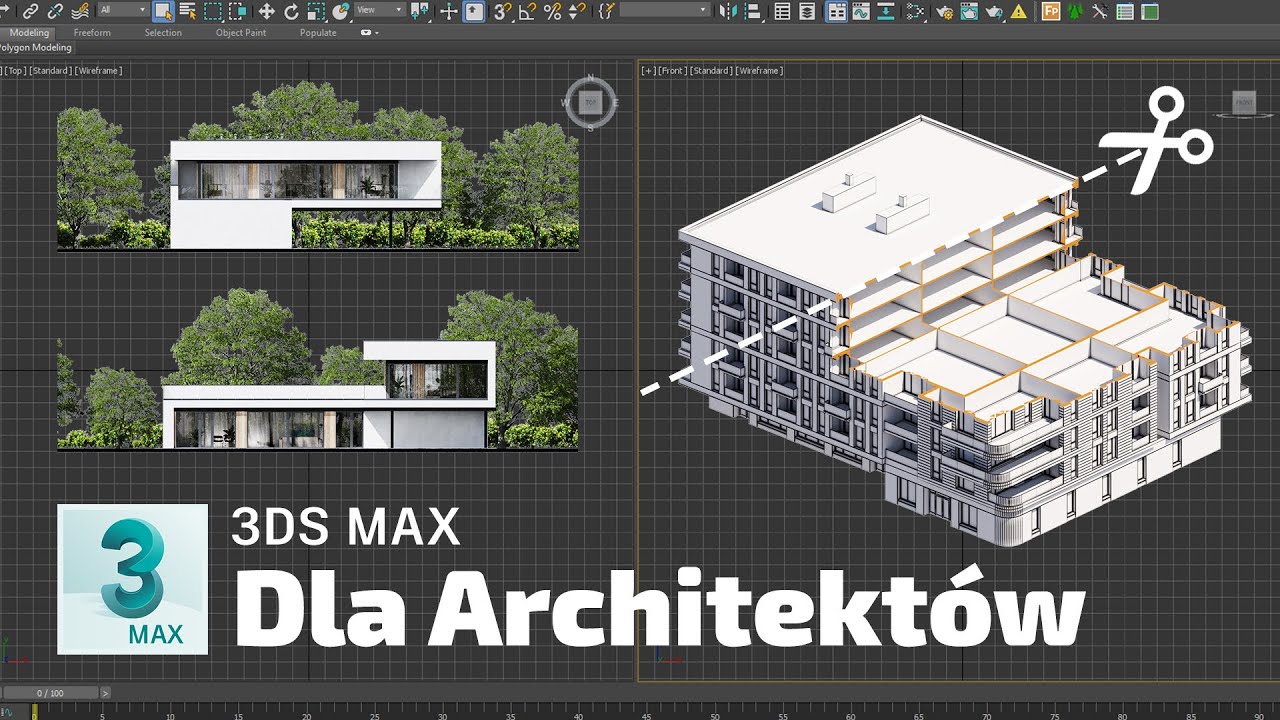Activate Select and Place tool
The height and width of the screenshot is (720, 1280).
341,11
